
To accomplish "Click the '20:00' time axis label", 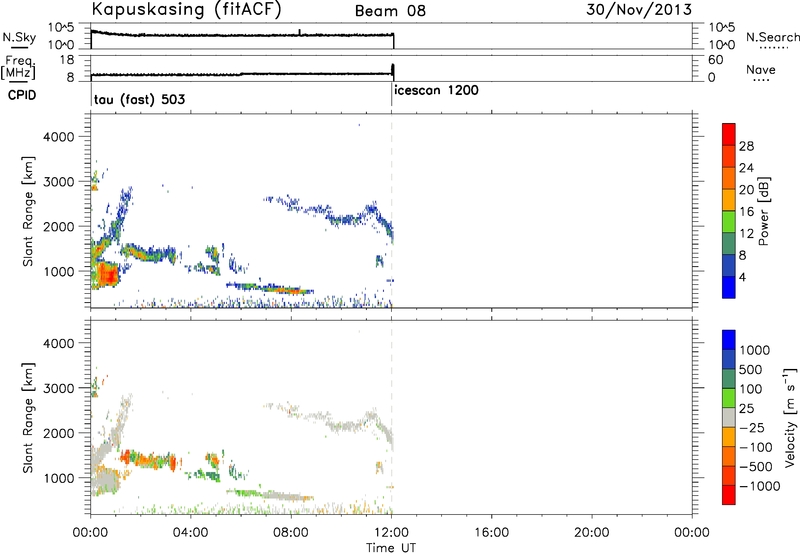I will (x=592, y=533).
